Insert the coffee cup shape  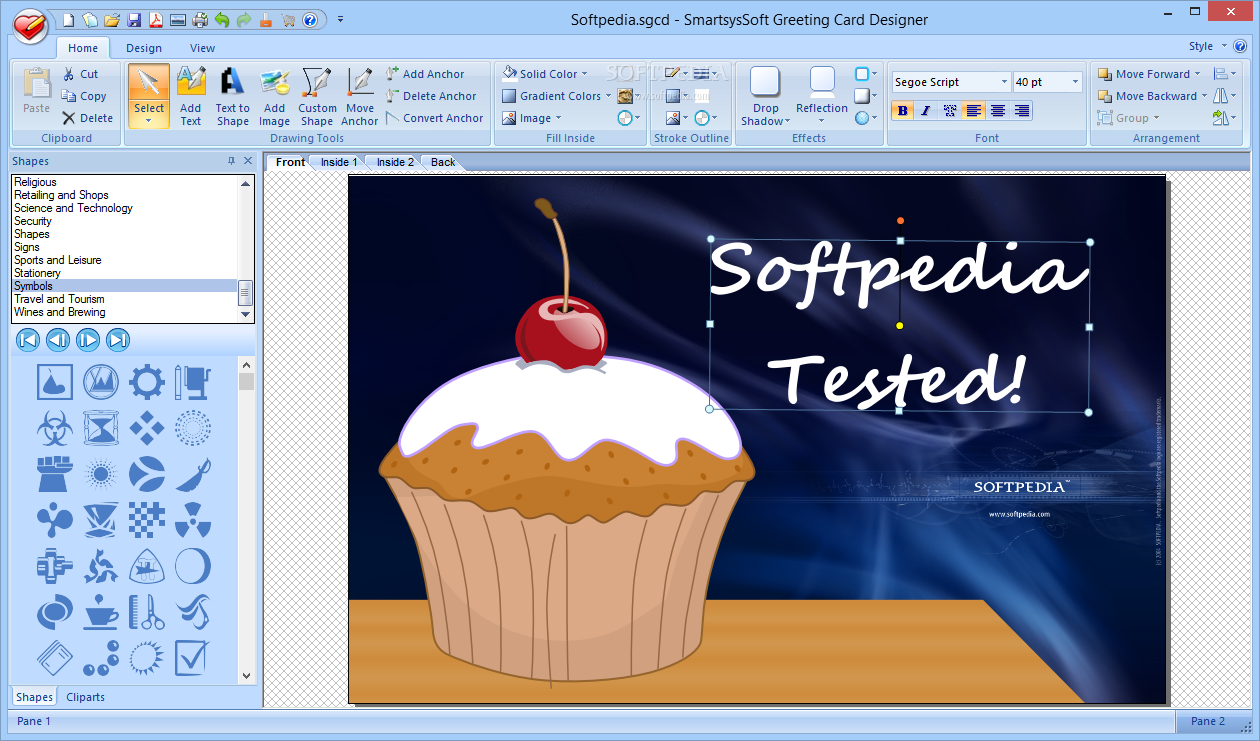[101, 612]
